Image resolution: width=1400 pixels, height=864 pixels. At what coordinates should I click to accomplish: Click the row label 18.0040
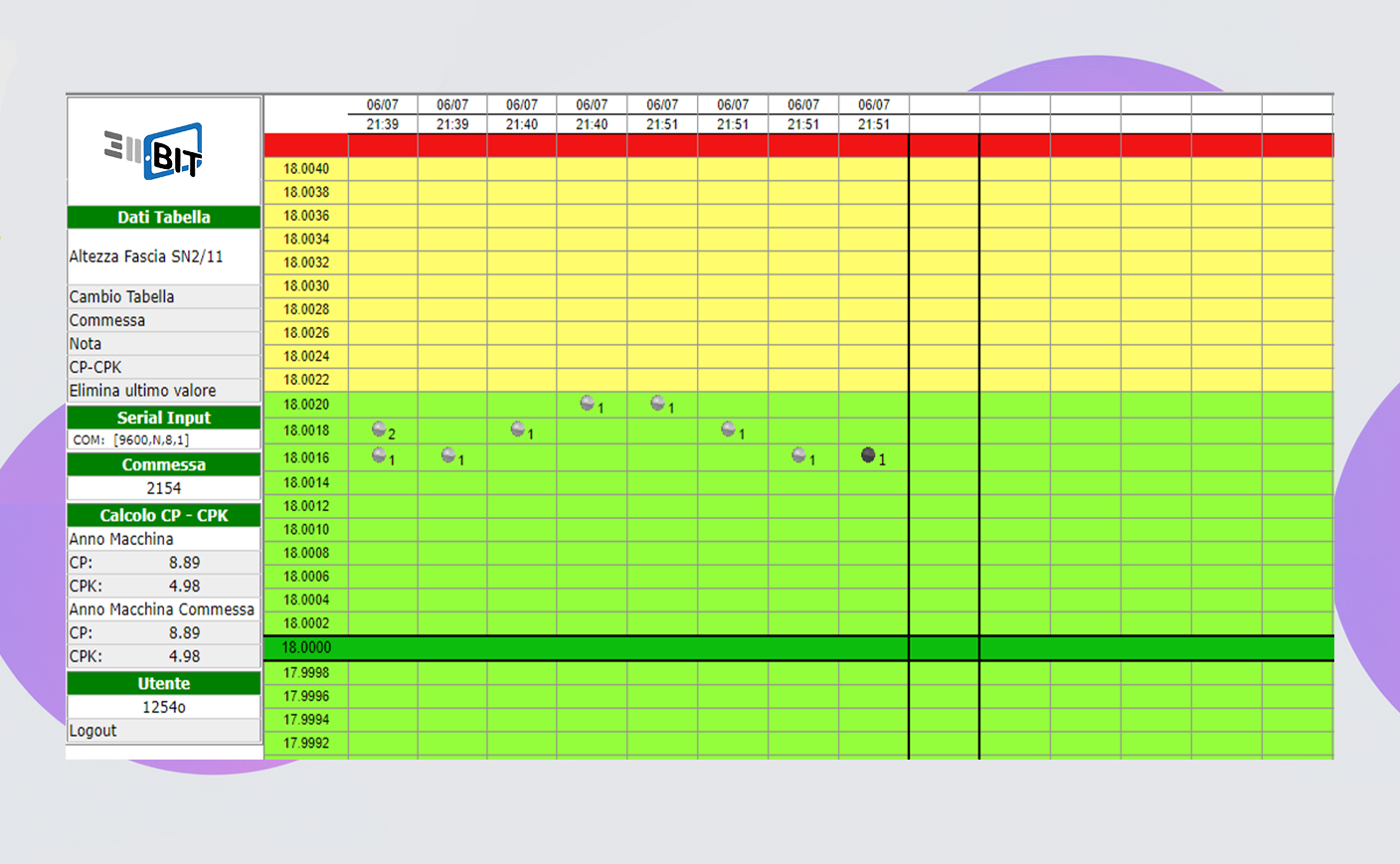306,169
